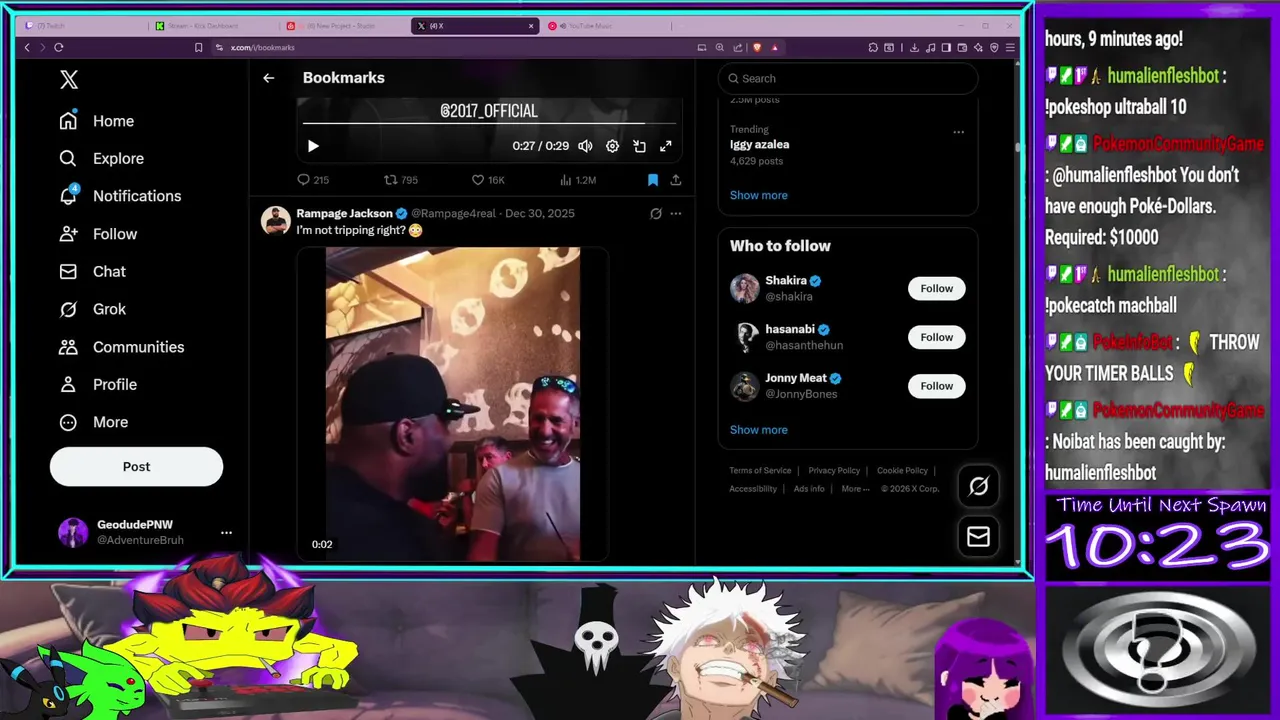Click the top video progress bar
Image resolution: width=1280 pixels, height=720 pixels.
coord(489,124)
